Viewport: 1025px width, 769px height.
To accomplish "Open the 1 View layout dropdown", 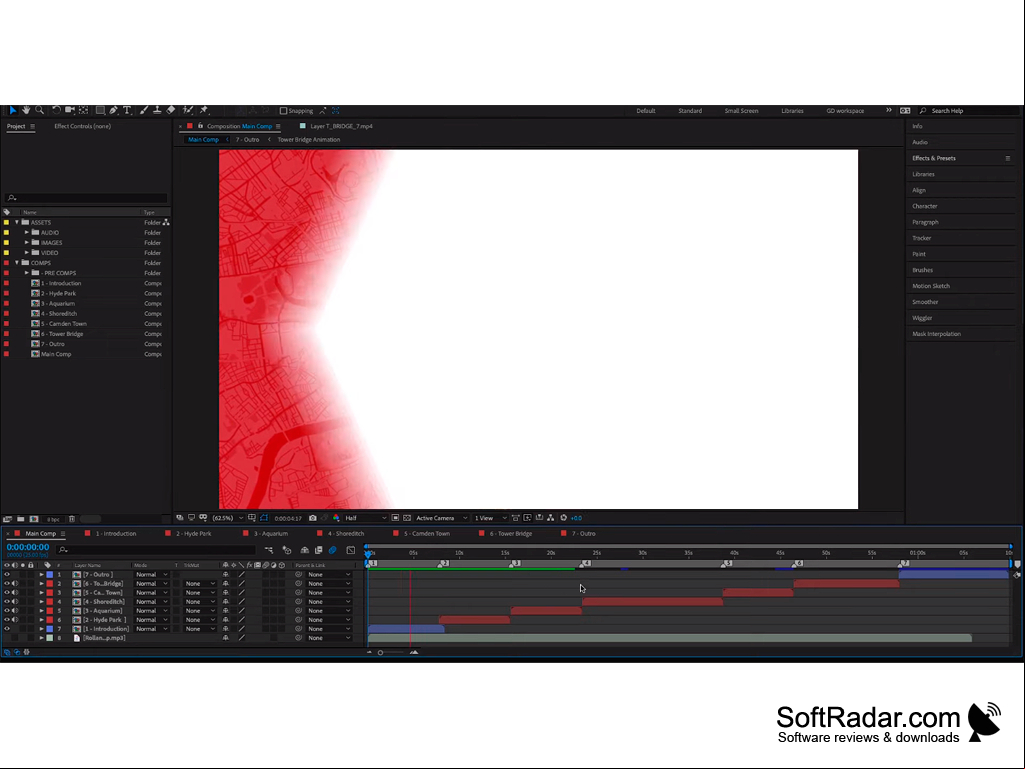I will click(x=490, y=518).
